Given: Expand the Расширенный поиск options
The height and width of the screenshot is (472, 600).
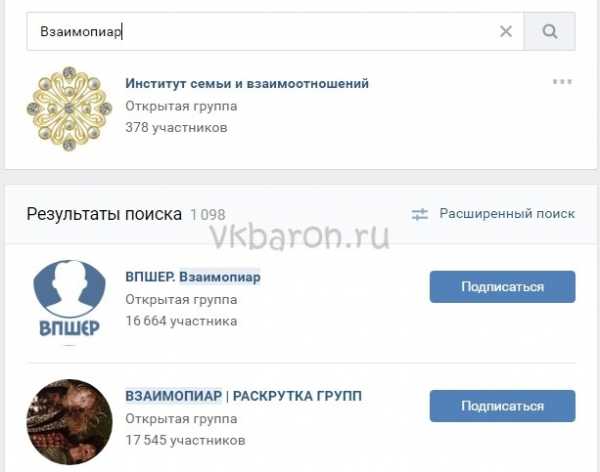Looking at the screenshot, I should coord(507,214).
